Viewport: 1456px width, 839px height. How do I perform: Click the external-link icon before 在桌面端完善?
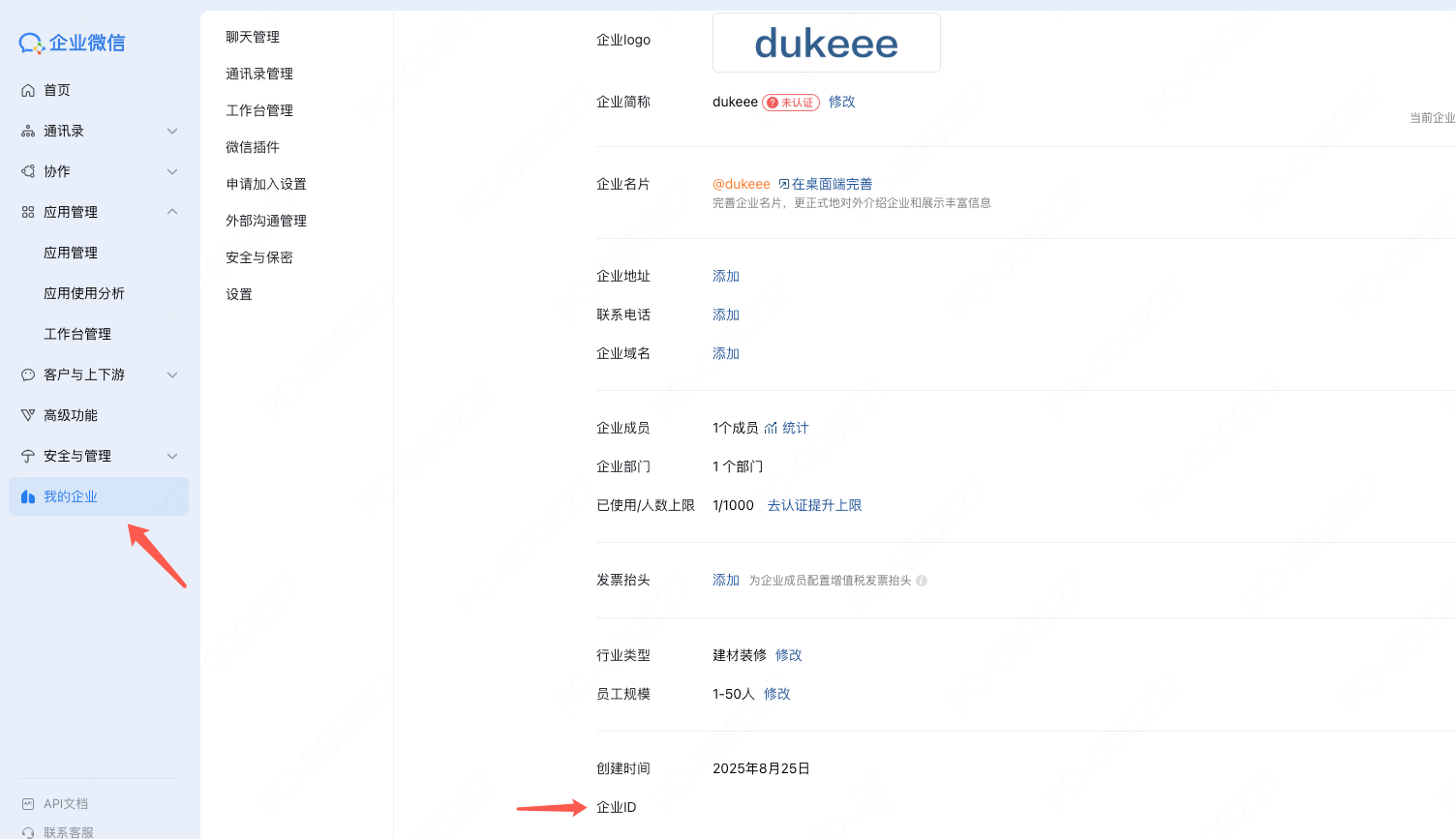pos(784,184)
